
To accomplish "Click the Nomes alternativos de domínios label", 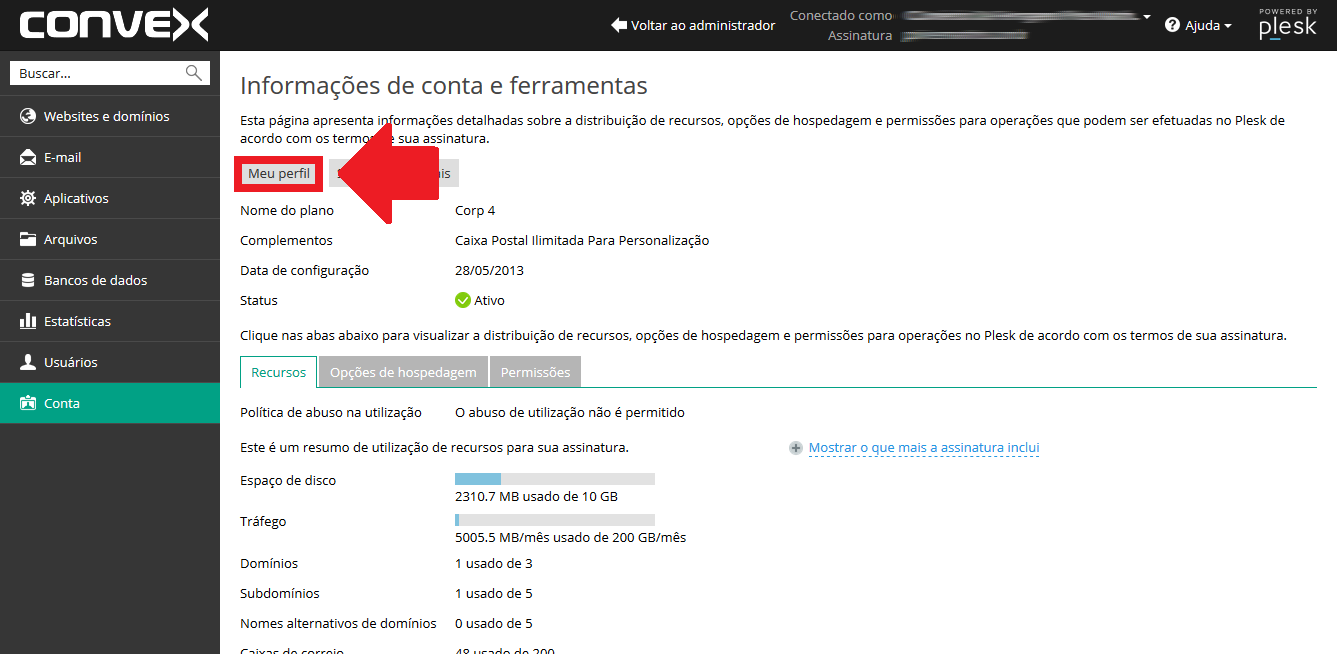I will (338, 623).
